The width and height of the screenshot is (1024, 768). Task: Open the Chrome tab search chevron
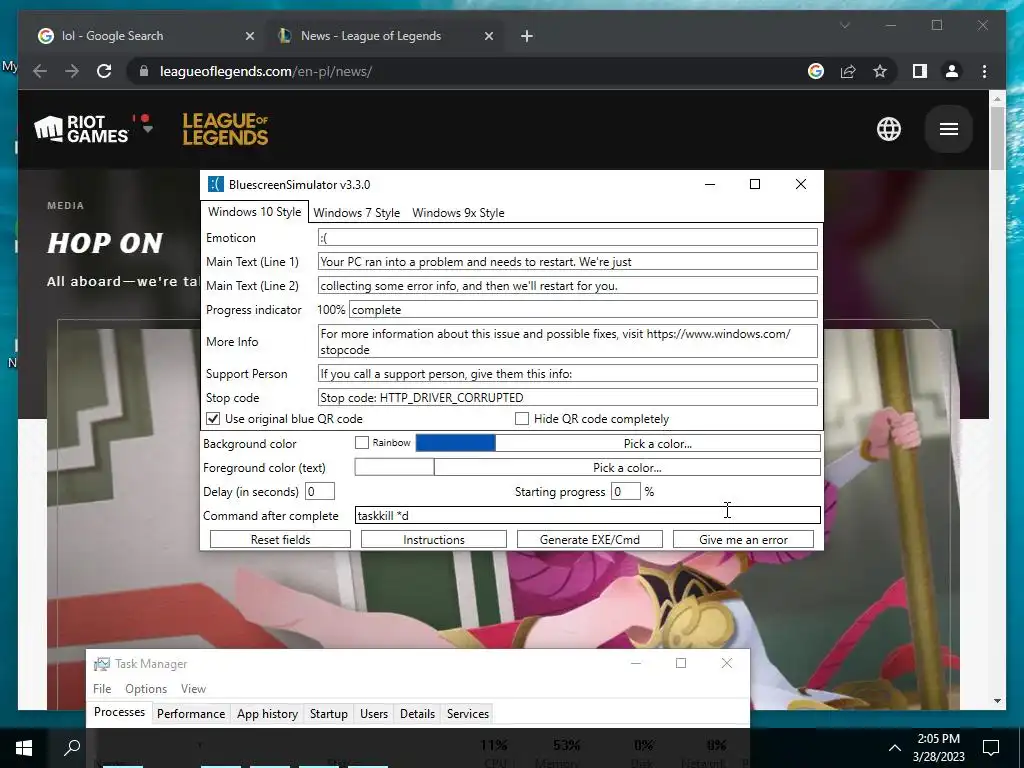tap(844, 25)
